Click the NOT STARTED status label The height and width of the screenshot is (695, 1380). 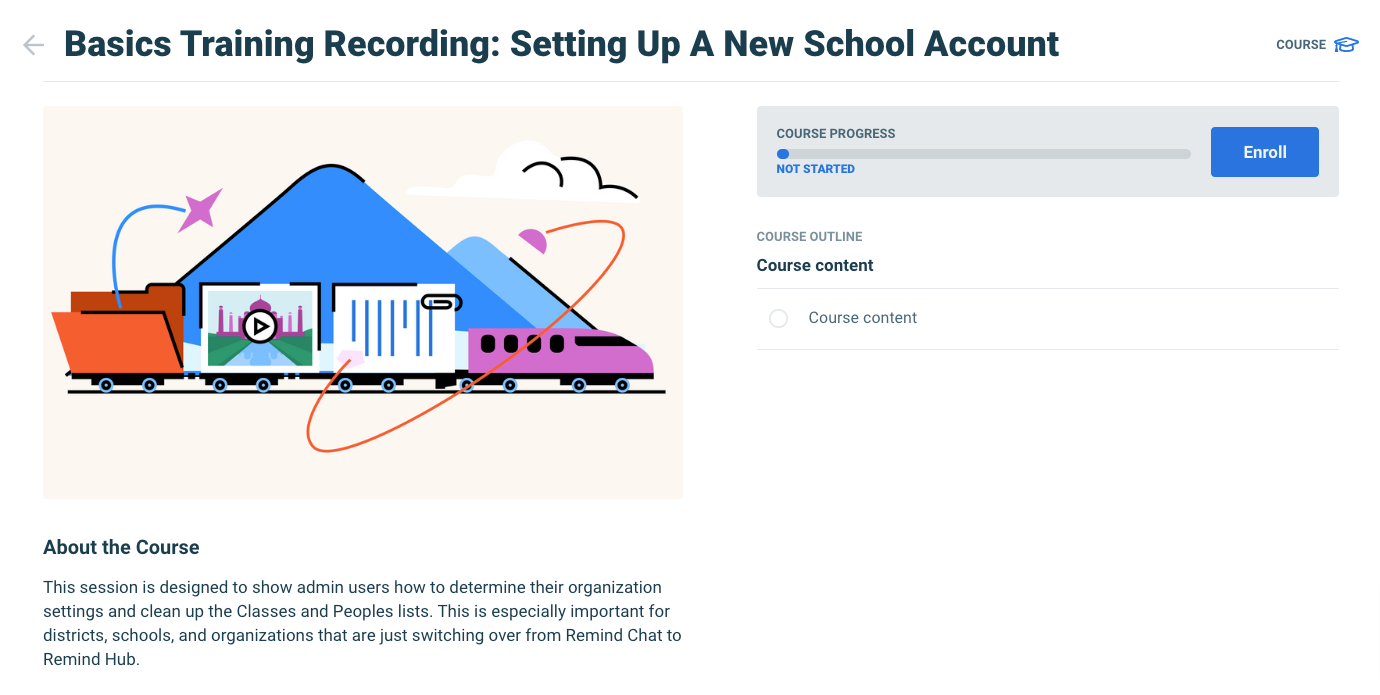tap(815, 169)
